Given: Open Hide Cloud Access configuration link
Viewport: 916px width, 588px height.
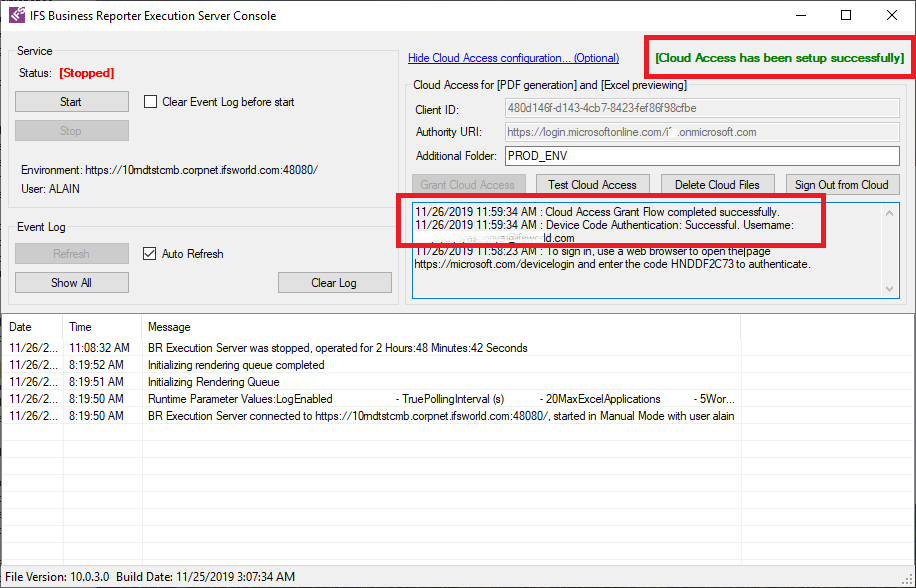Looking at the screenshot, I should tap(513, 58).
